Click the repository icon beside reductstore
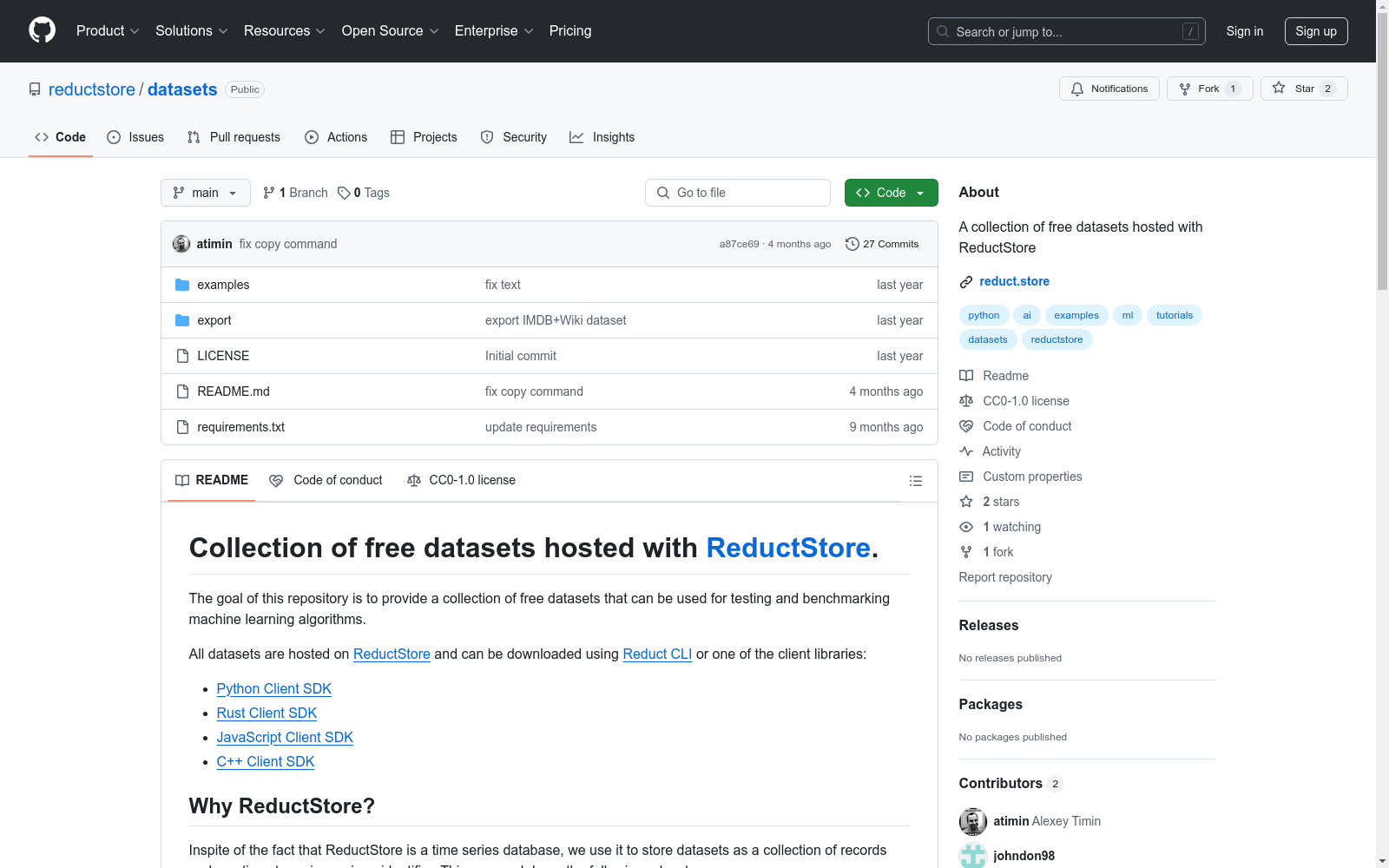The image size is (1389, 868). coord(35,89)
